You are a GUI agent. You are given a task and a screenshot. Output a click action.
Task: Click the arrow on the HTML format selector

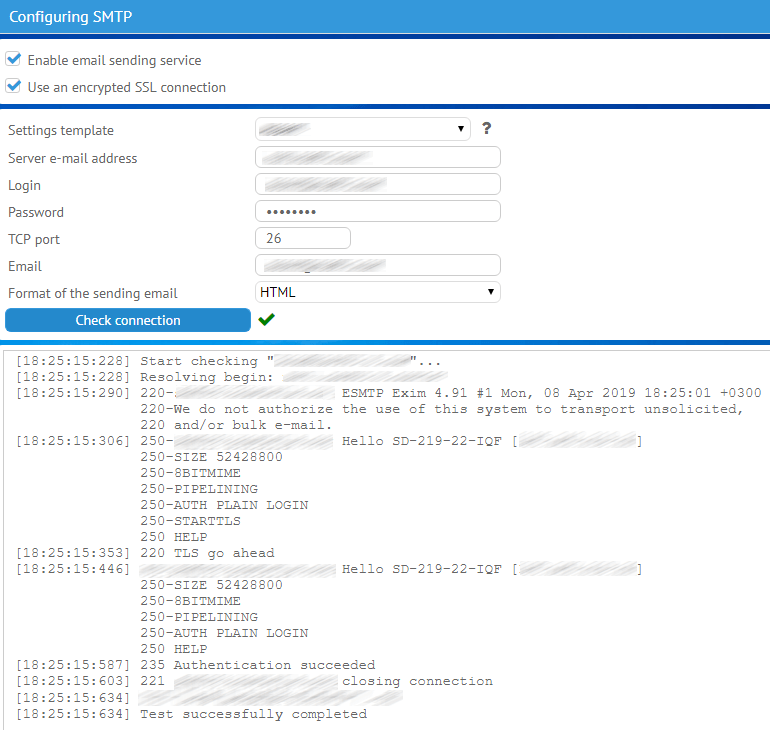490,292
